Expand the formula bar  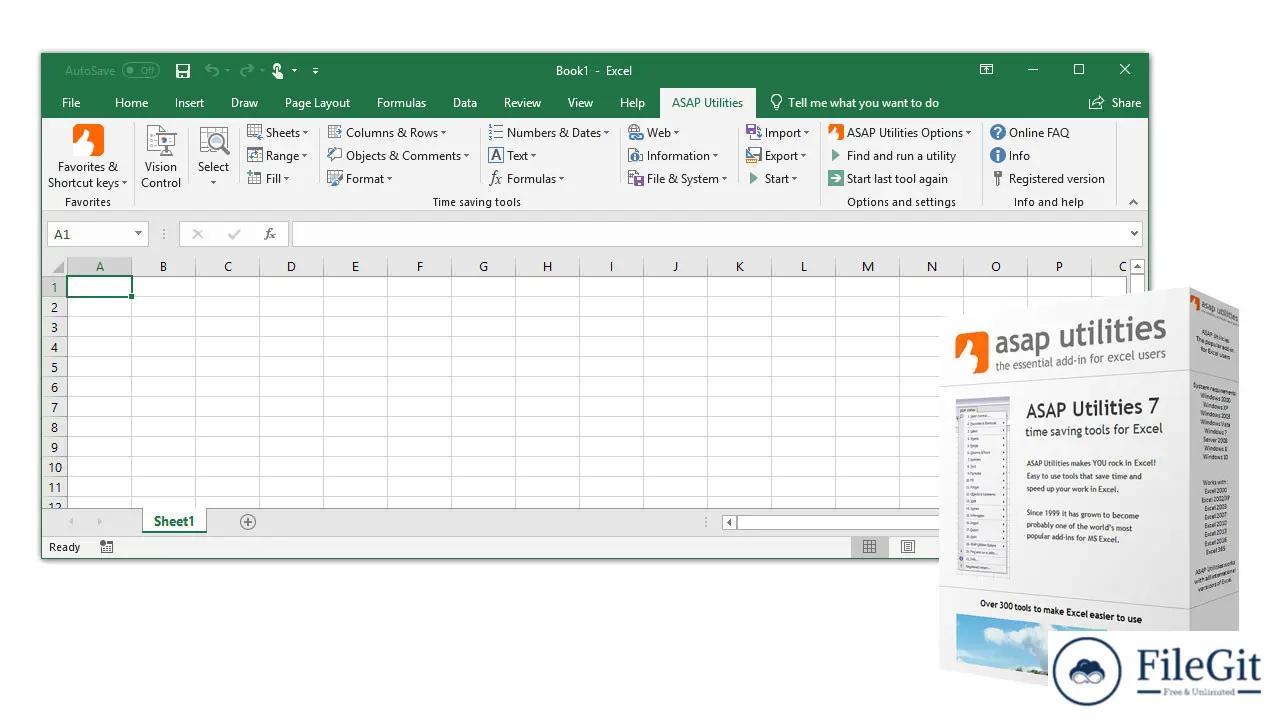click(x=1134, y=234)
